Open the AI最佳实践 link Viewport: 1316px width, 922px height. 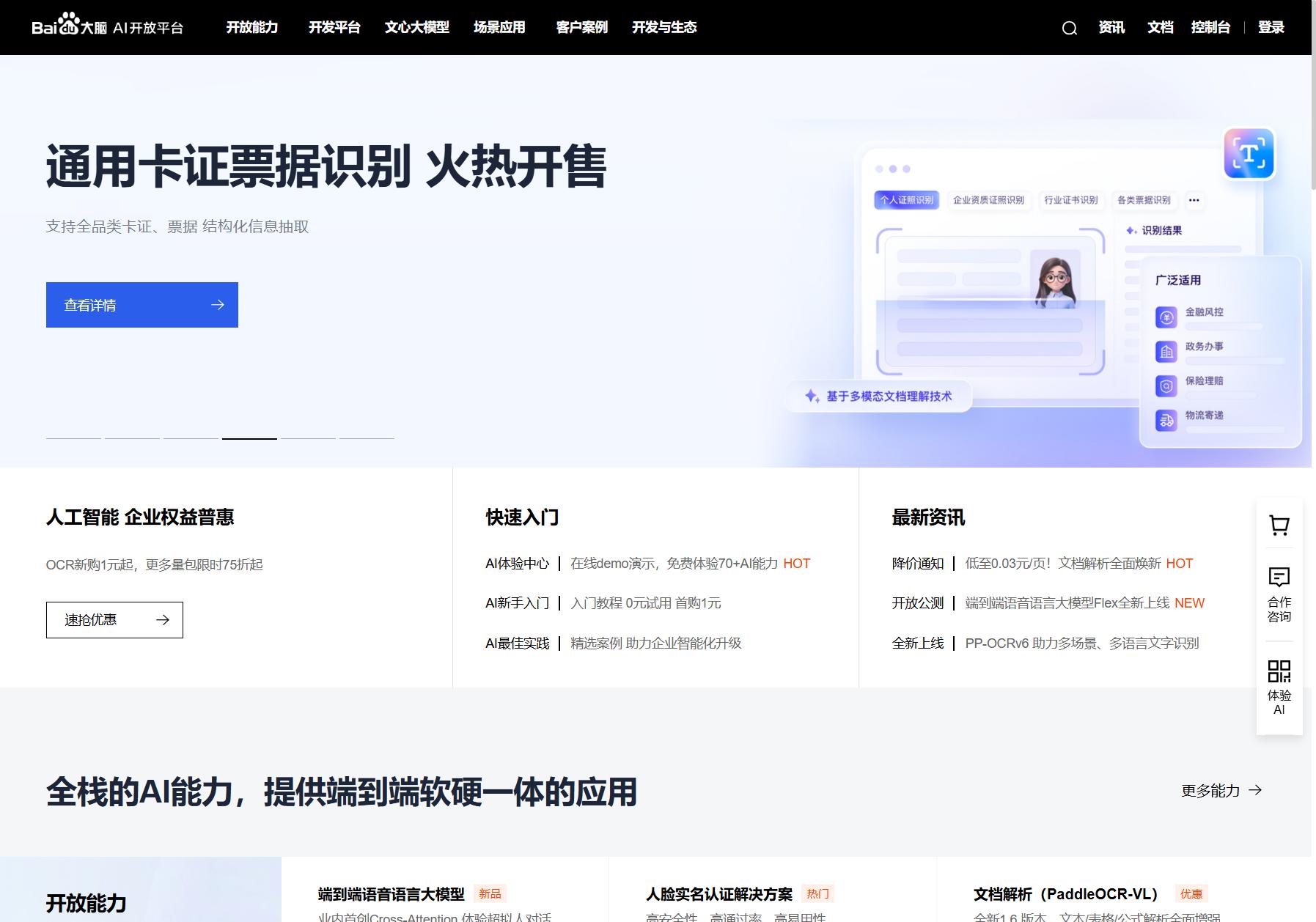[517, 643]
